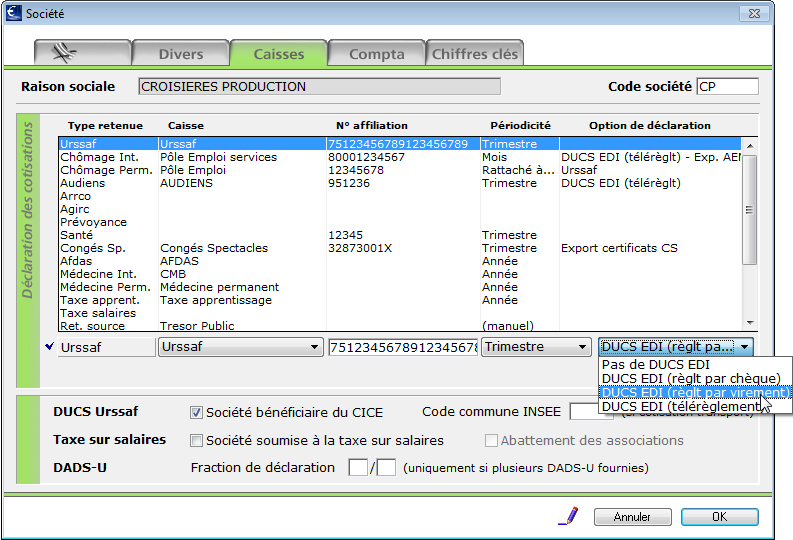793x540 pixels.
Task: Collapse the DUCS EDI option dropdown arrow
Action: pos(744,347)
